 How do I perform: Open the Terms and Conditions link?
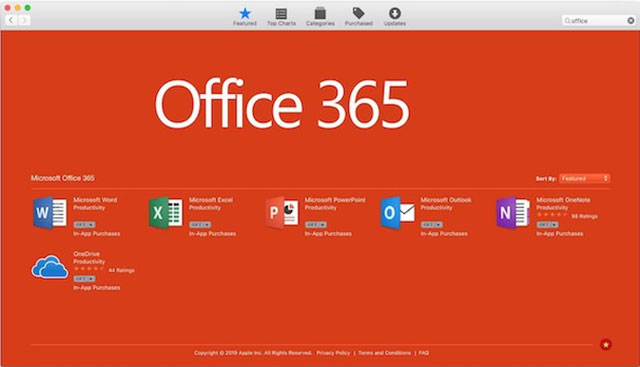point(384,353)
